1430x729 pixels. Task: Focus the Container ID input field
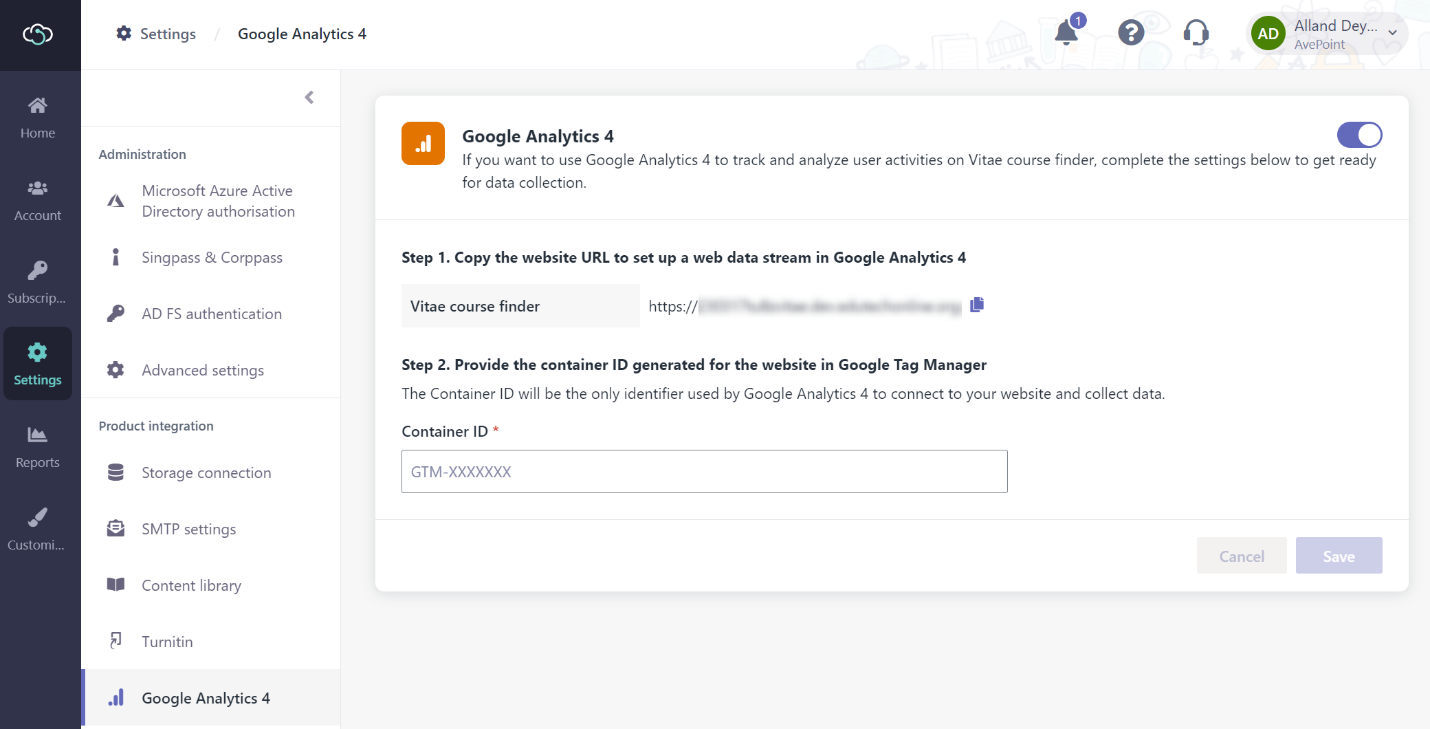click(x=704, y=471)
